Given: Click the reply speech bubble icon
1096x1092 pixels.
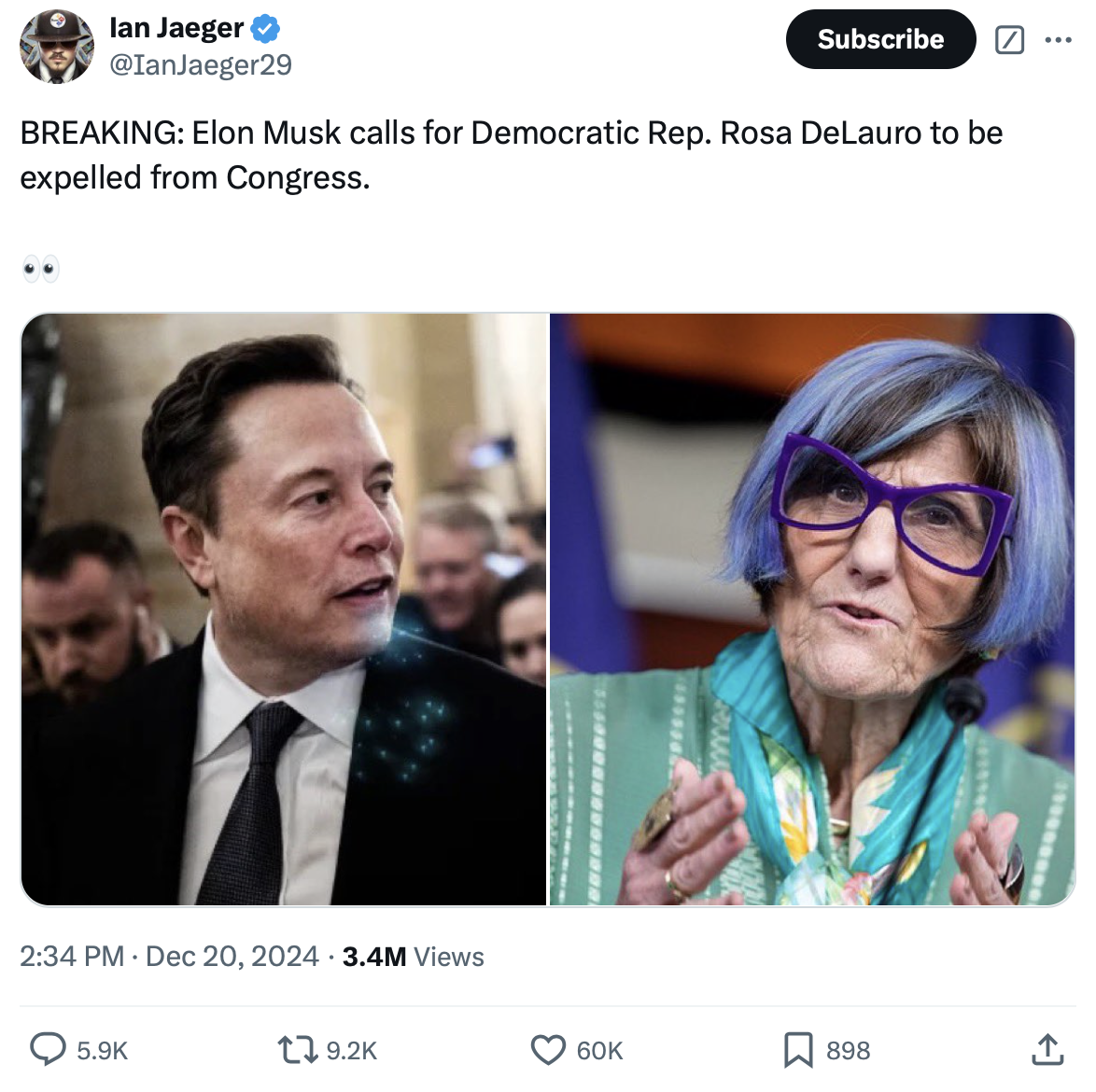Looking at the screenshot, I should (48, 1050).
